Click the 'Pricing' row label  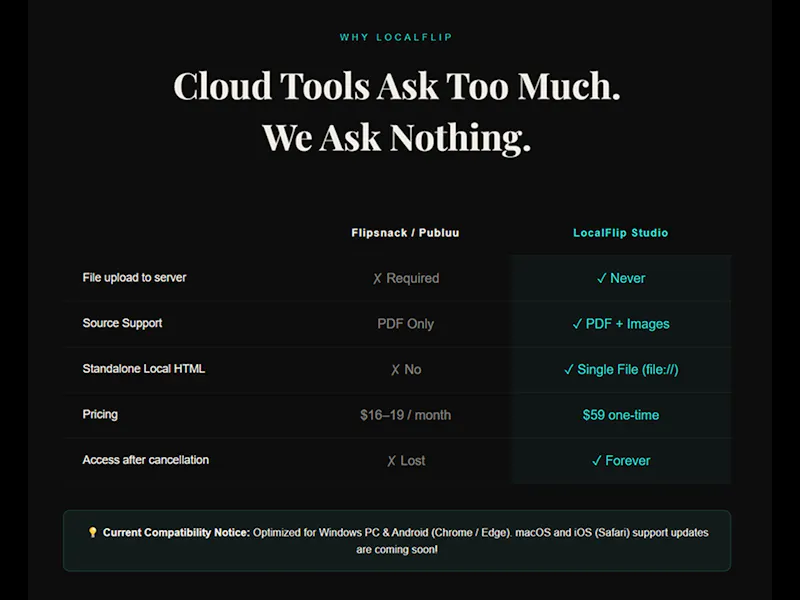[100, 414]
